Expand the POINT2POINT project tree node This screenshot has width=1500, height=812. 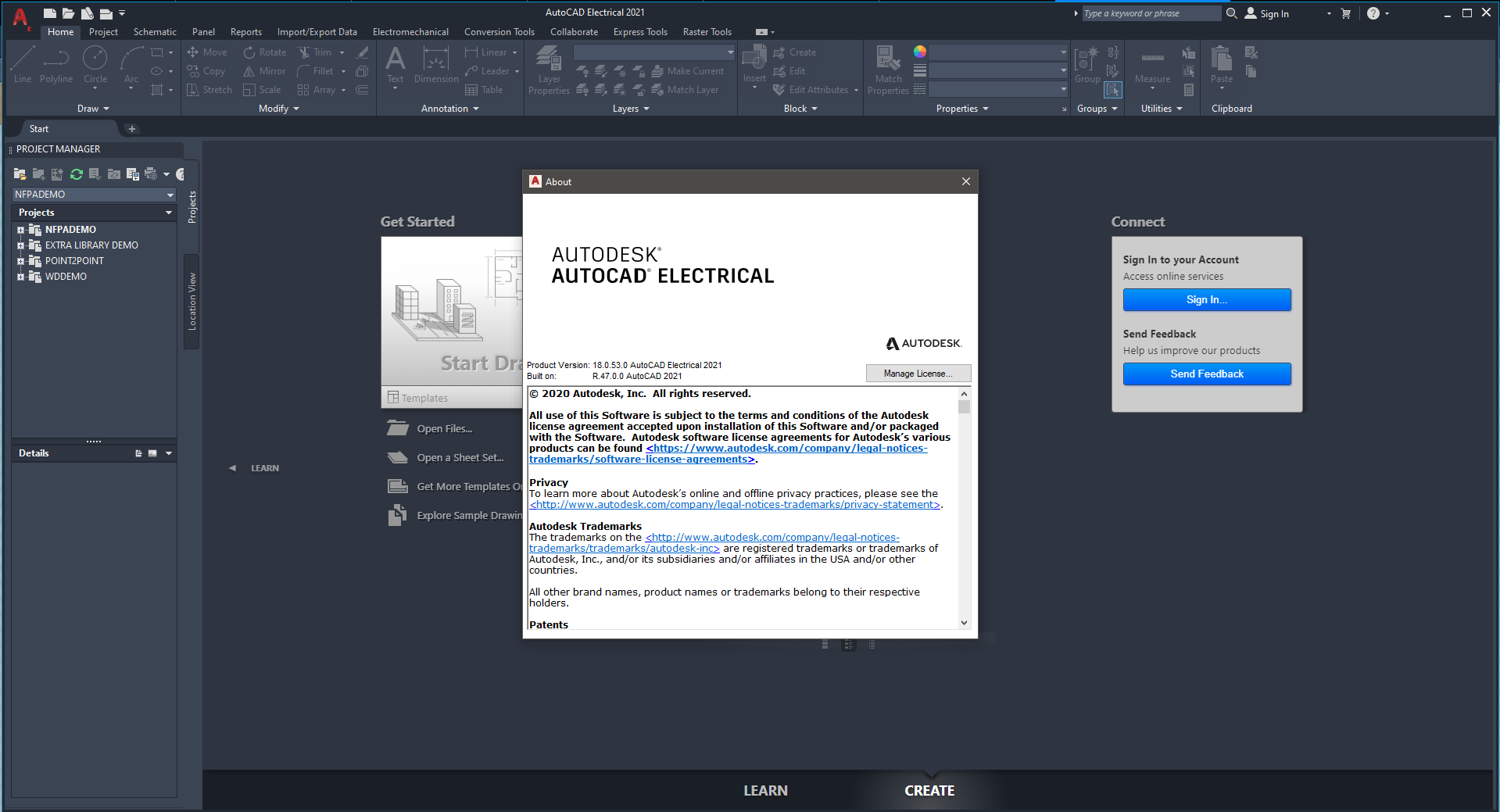21,261
